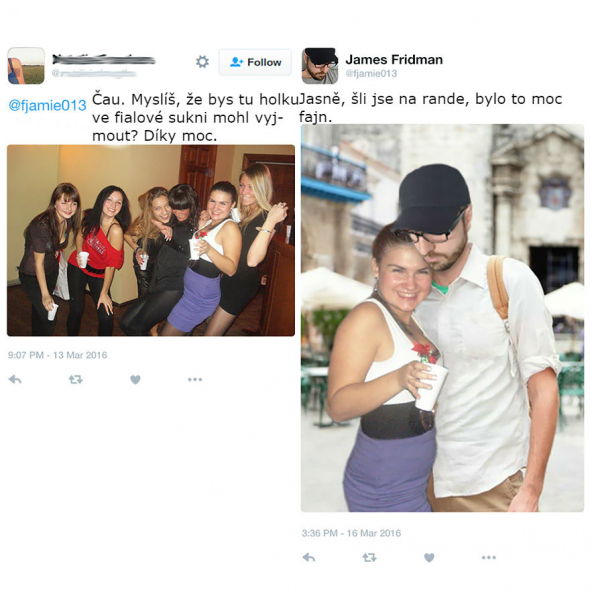This screenshot has height=590, width=590.
Task: View James Fridman's avatar picture
Action: click(320, 66)
